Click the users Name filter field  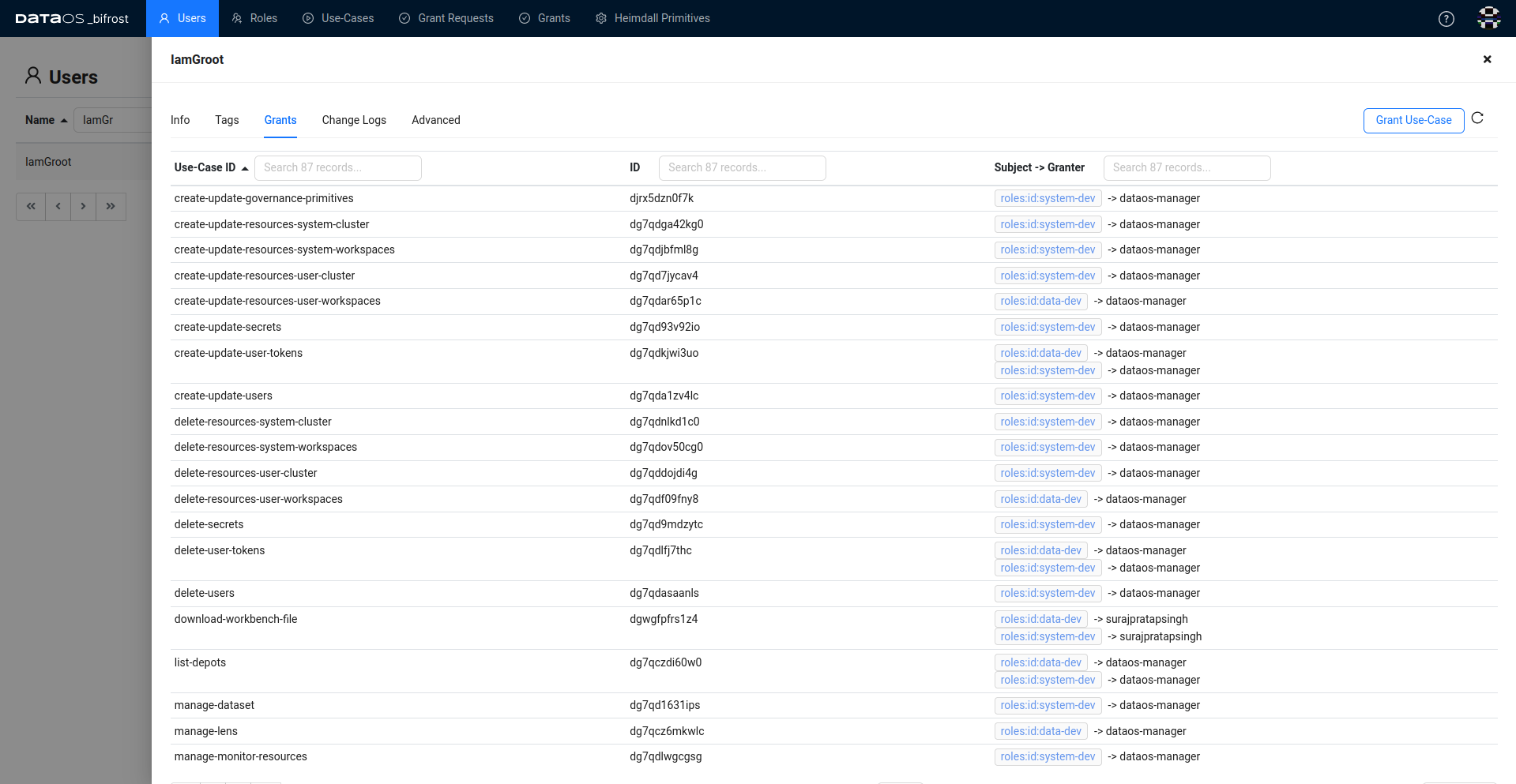(112, 120)
